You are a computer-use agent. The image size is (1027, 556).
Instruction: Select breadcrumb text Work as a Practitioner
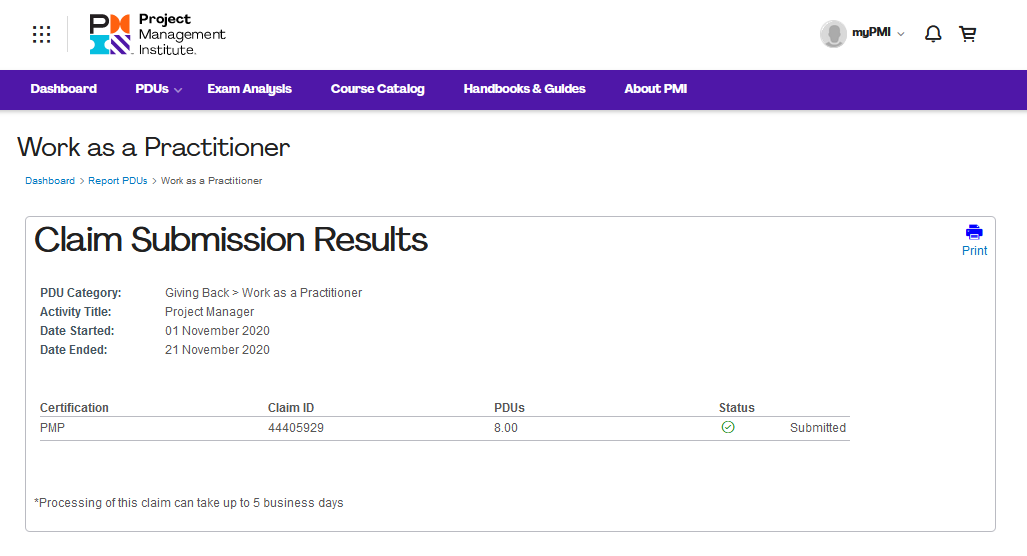pyautogui.click(x=212, y=181)
